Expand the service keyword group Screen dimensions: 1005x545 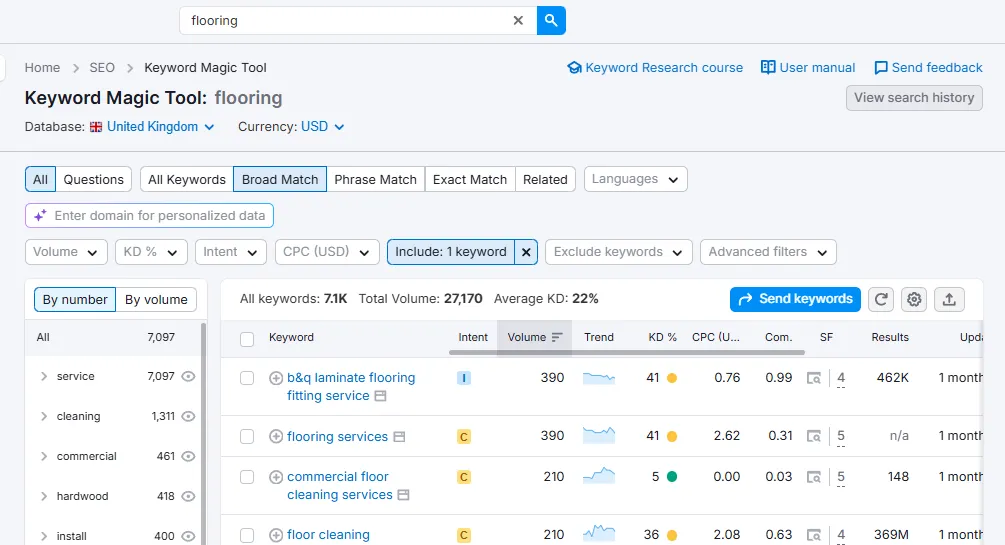tap(44, 376)
